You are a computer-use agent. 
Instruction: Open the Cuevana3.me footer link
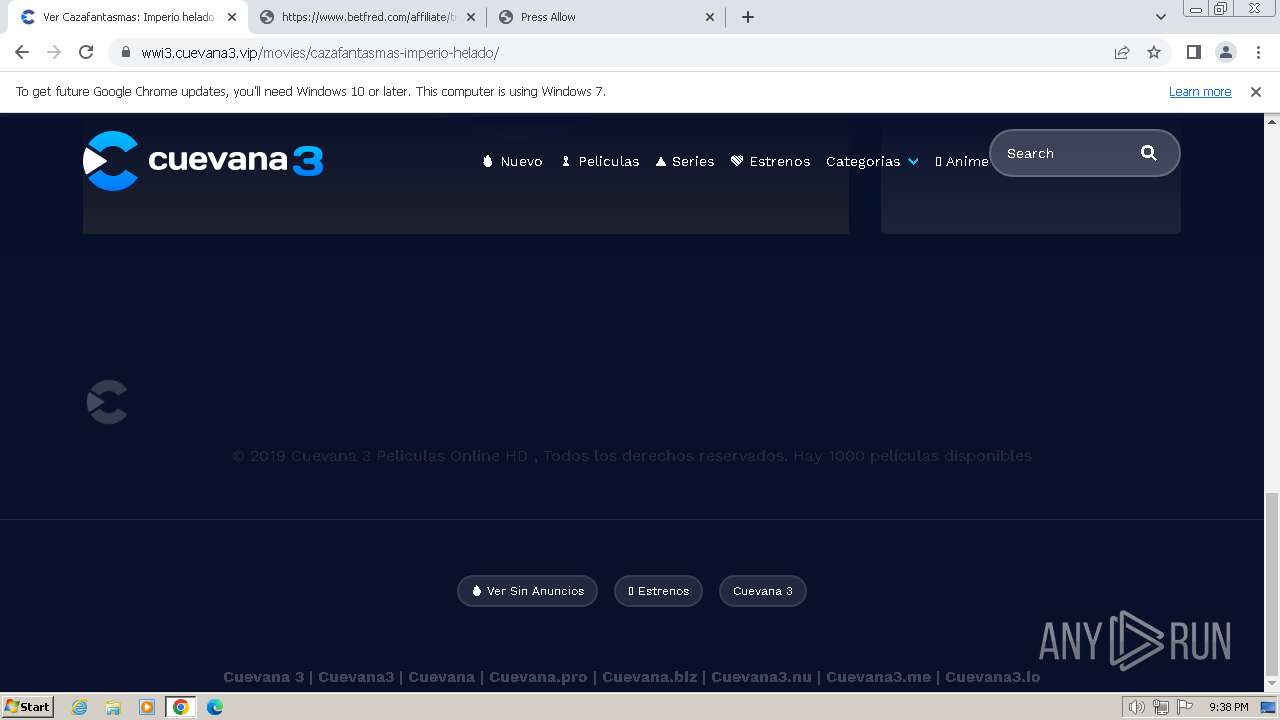pyautogui.click(x=878, y=677)
